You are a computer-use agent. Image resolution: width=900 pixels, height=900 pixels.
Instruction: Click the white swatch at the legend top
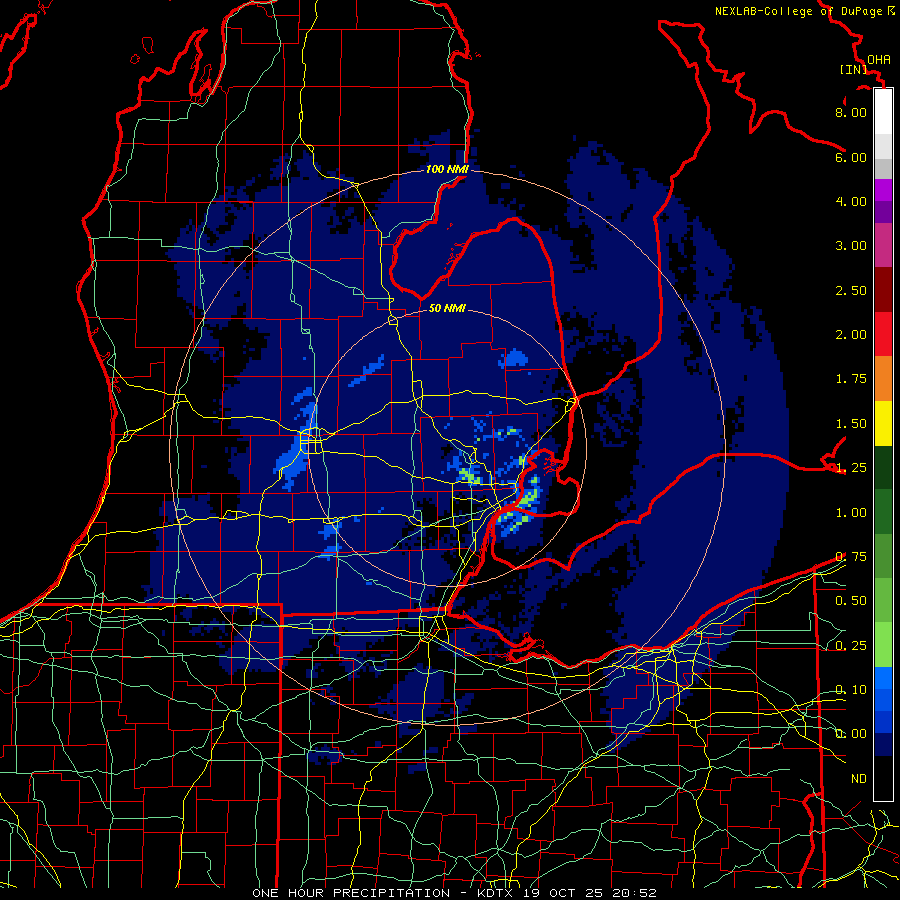(883, 112)
